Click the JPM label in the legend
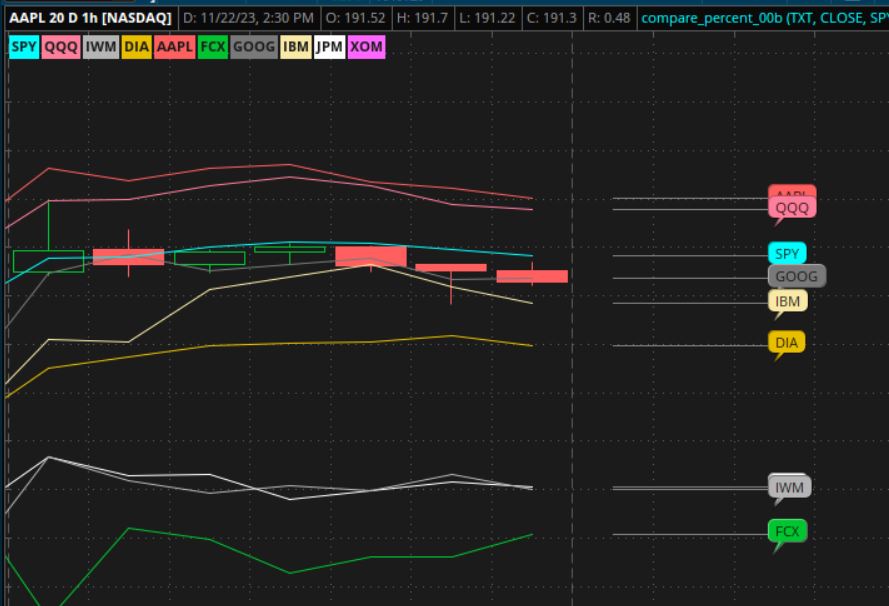889x606 pixels. 329,46
